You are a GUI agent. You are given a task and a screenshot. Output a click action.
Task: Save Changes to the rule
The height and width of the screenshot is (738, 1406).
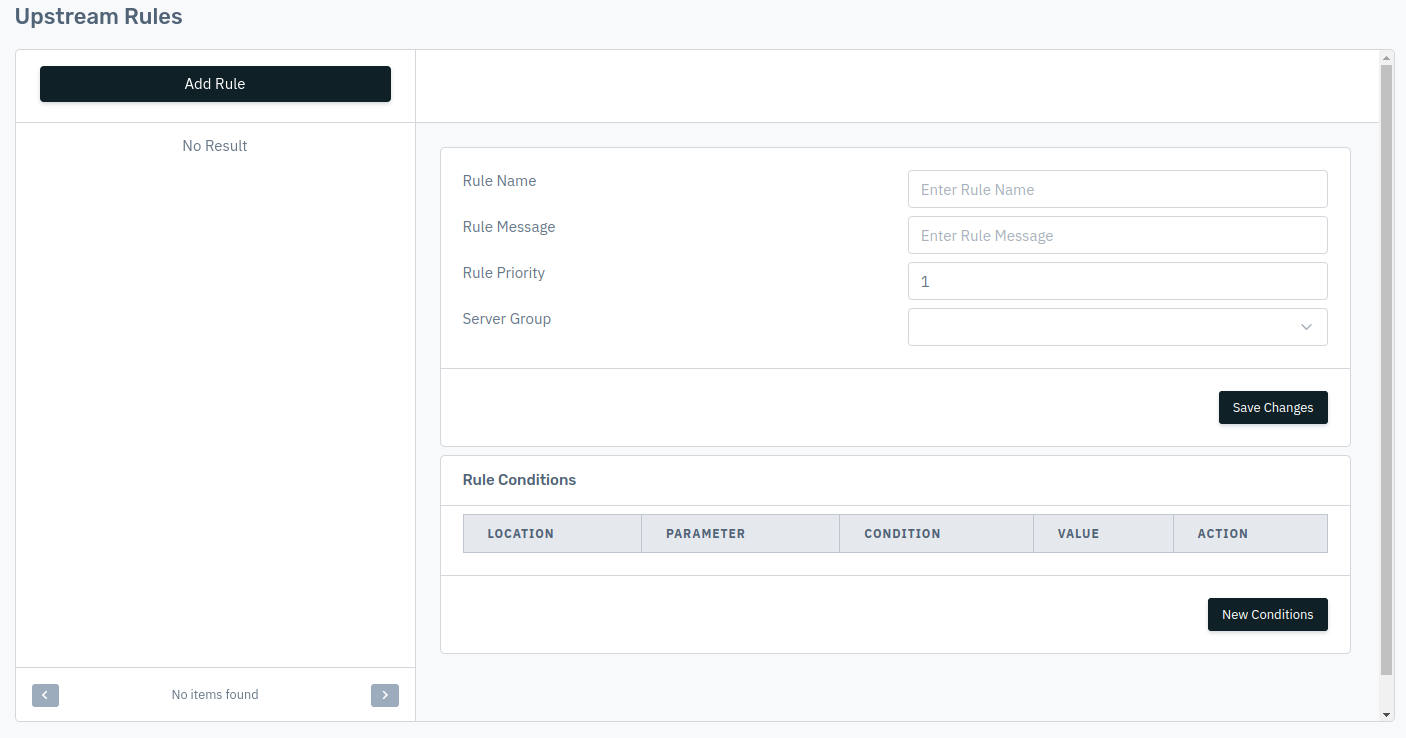pos(1273,407)
